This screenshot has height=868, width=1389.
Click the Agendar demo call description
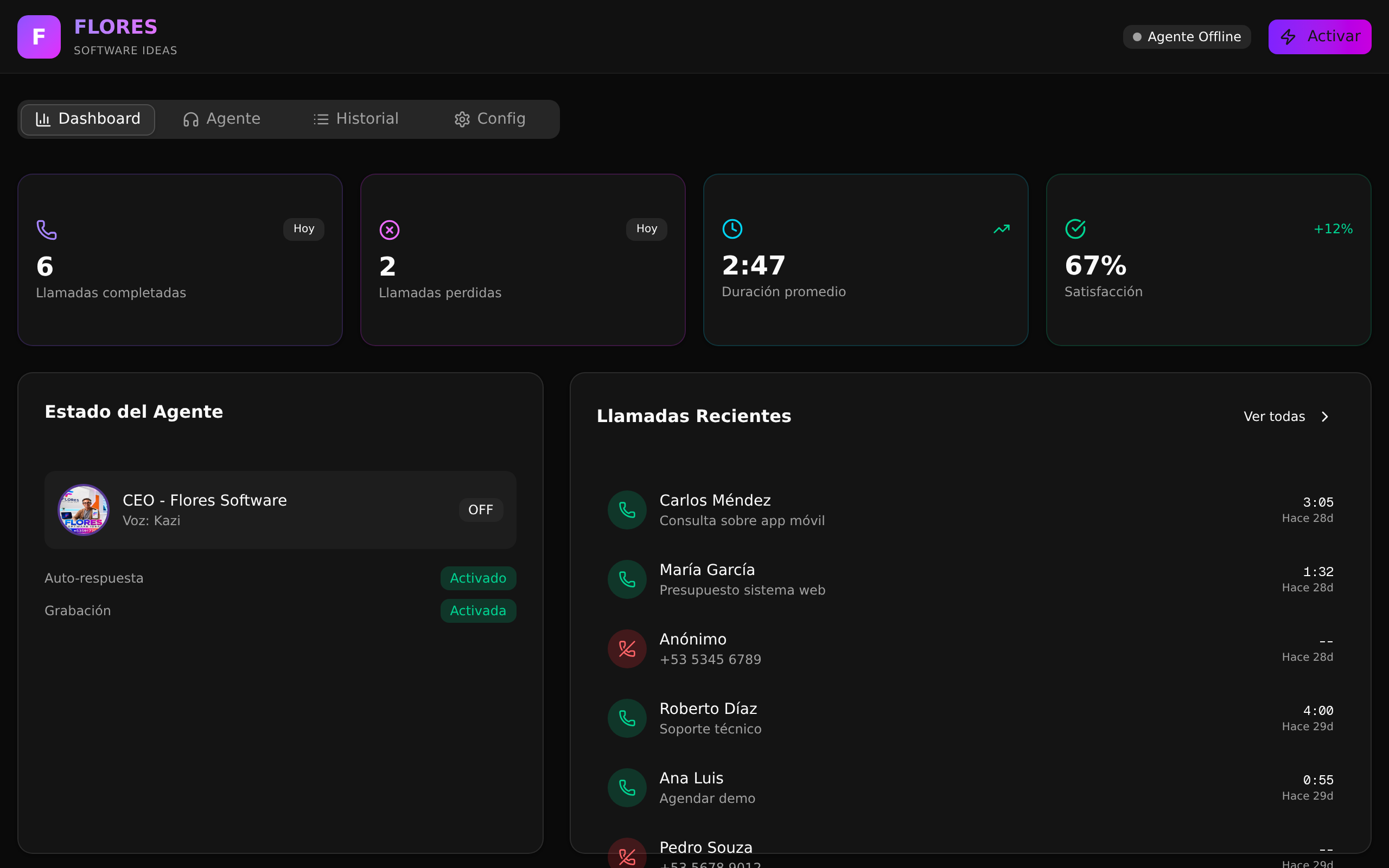(707, 799)
